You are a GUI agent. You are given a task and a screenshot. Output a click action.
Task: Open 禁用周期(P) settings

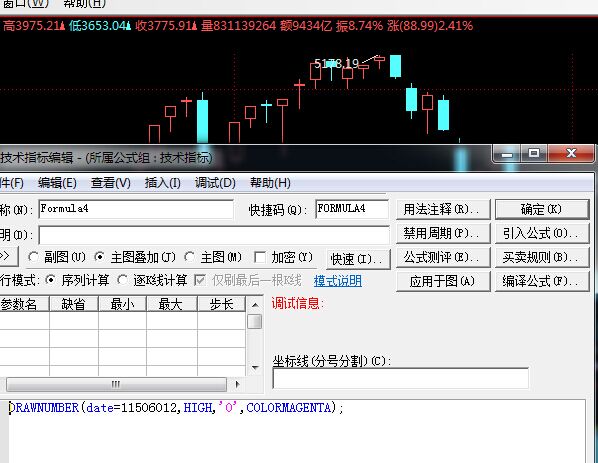pos(443,233)
